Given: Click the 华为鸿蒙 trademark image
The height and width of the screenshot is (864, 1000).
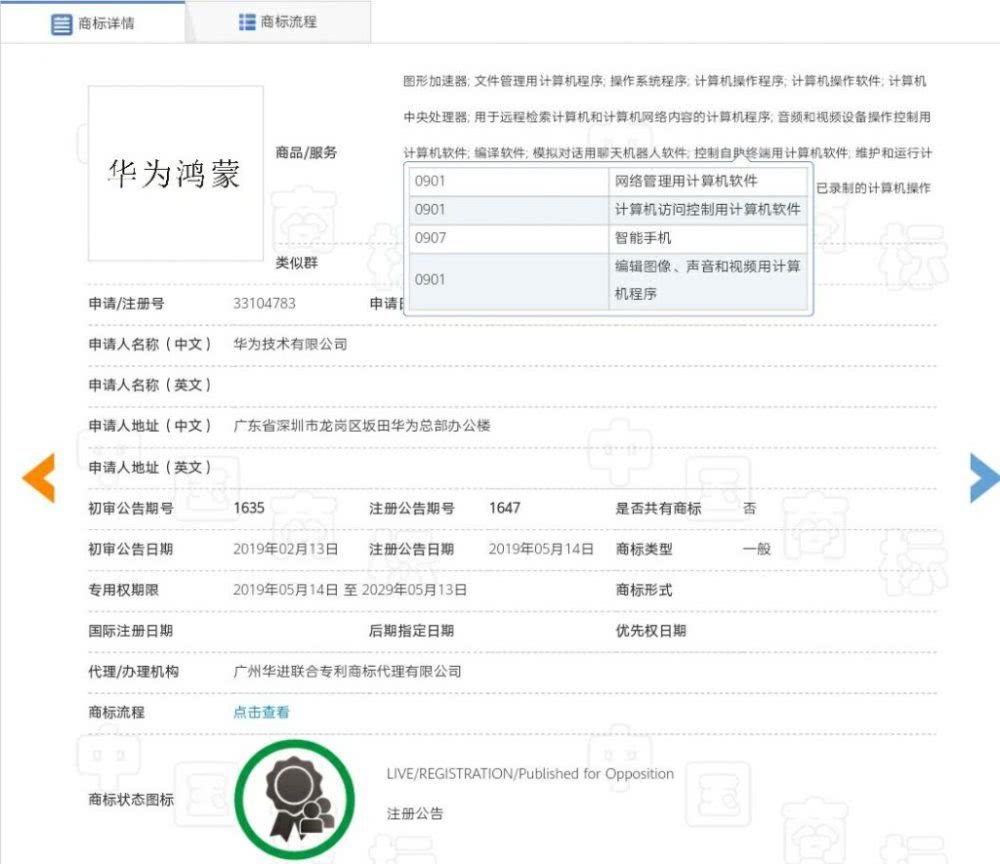Looking at the screenshot, I should tap(175, 173).
